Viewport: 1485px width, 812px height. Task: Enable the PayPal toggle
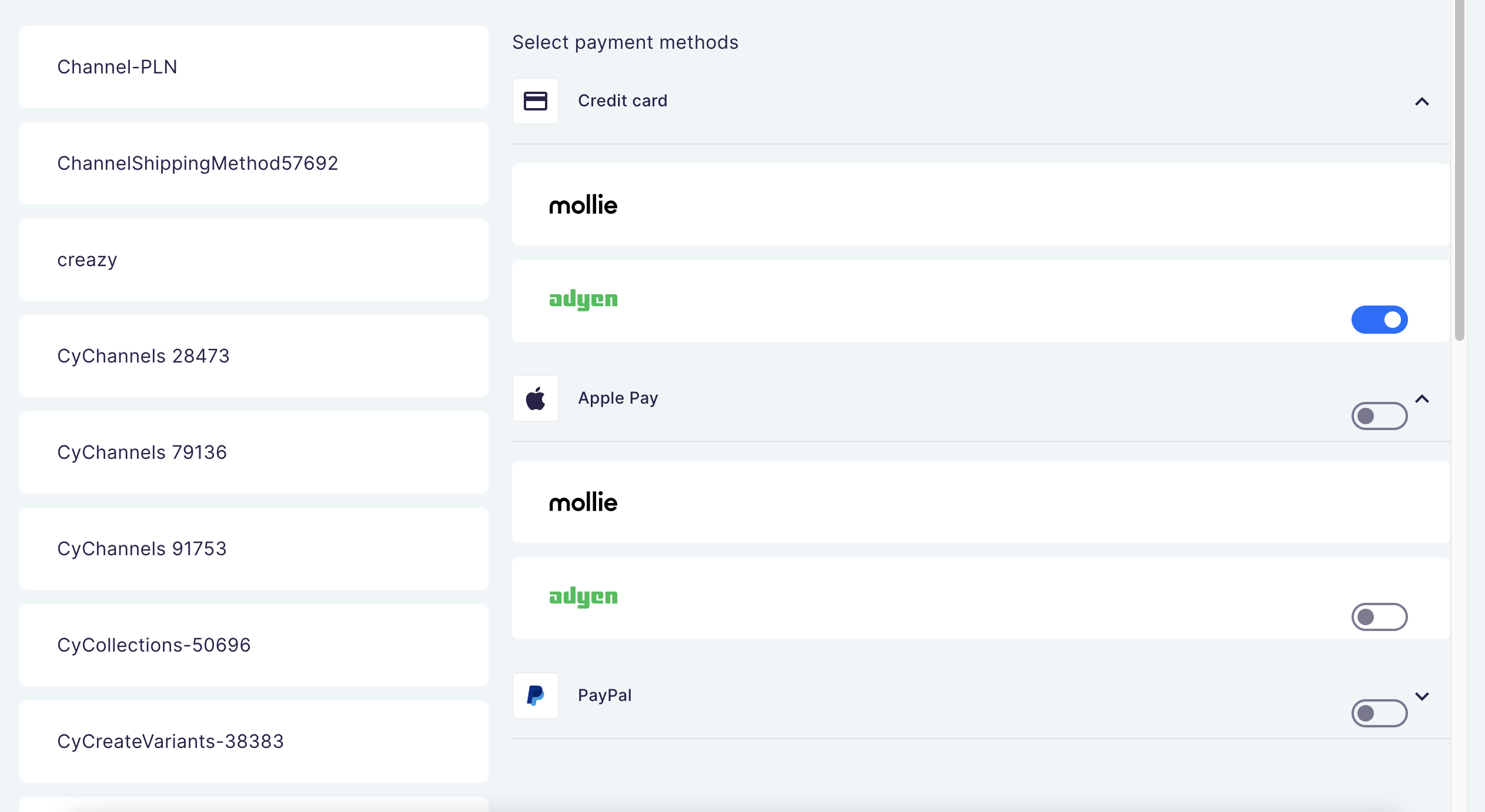pos(1380,714)
